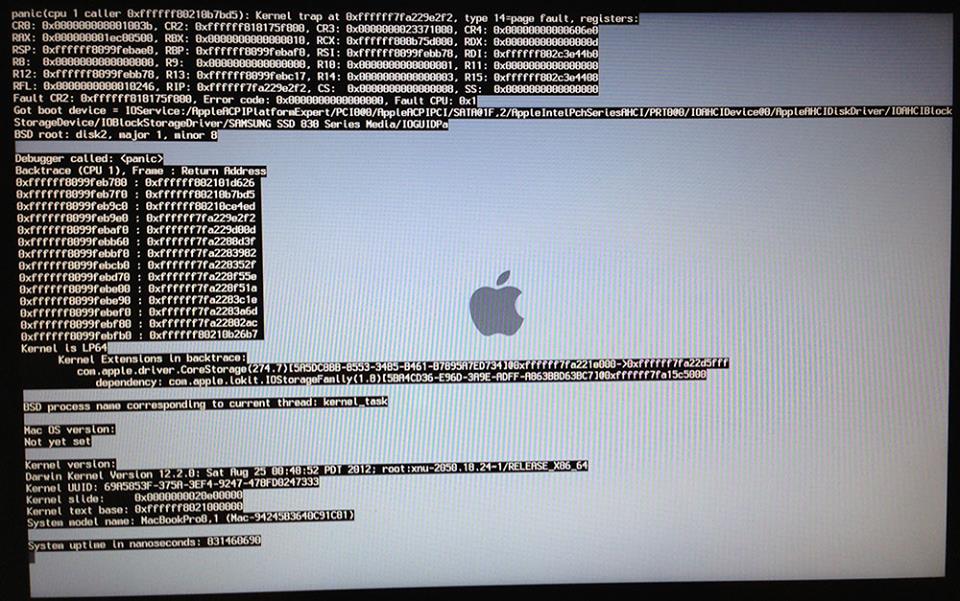The image size is (960, 601).
Task: Select the 'Backtrace (CPU 1), Frame : Return Address' header
Action: (x=140, y=171)
